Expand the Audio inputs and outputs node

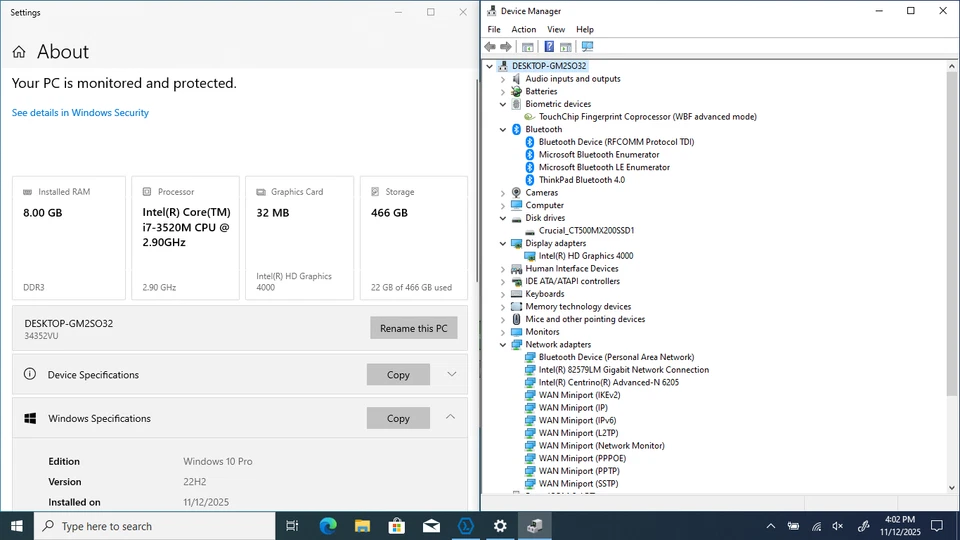pos(503,79)
